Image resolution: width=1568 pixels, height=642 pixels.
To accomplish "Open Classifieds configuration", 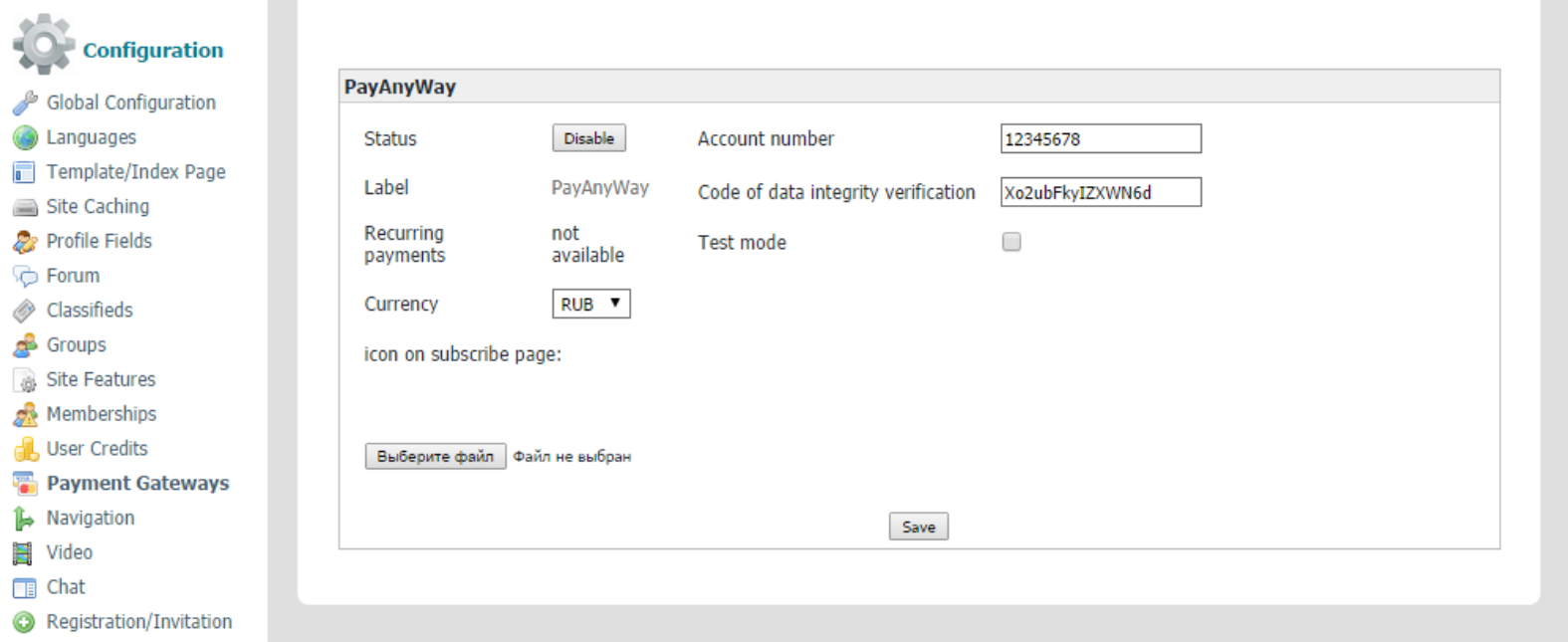I will pyautogui.click(x=90, y=311).
